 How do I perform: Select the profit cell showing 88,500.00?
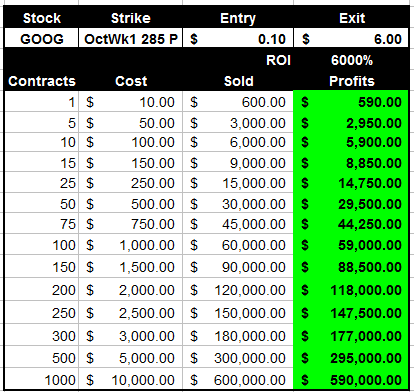point(351,267)
